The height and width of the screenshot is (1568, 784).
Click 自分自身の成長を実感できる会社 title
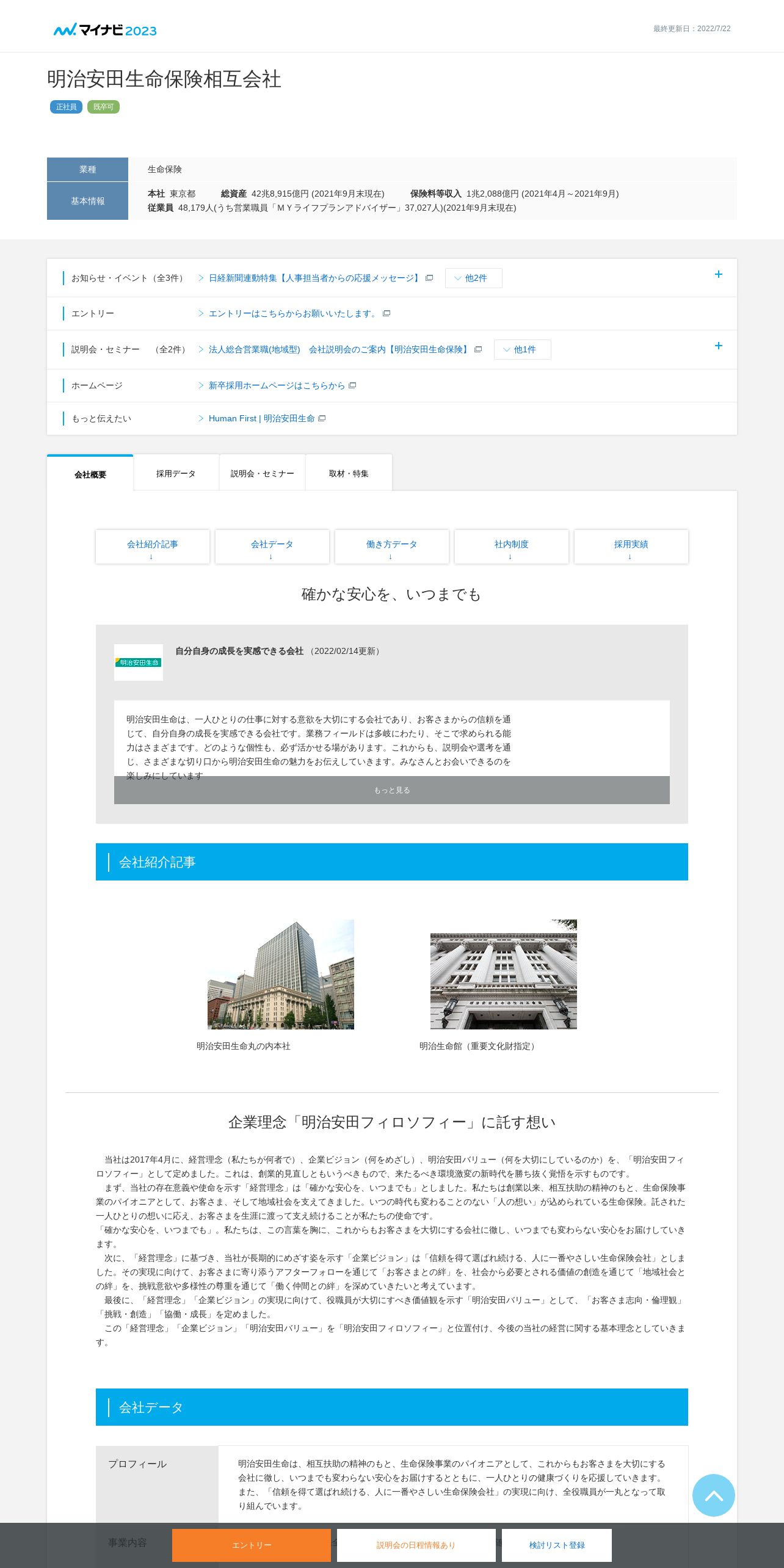point(239,652)
